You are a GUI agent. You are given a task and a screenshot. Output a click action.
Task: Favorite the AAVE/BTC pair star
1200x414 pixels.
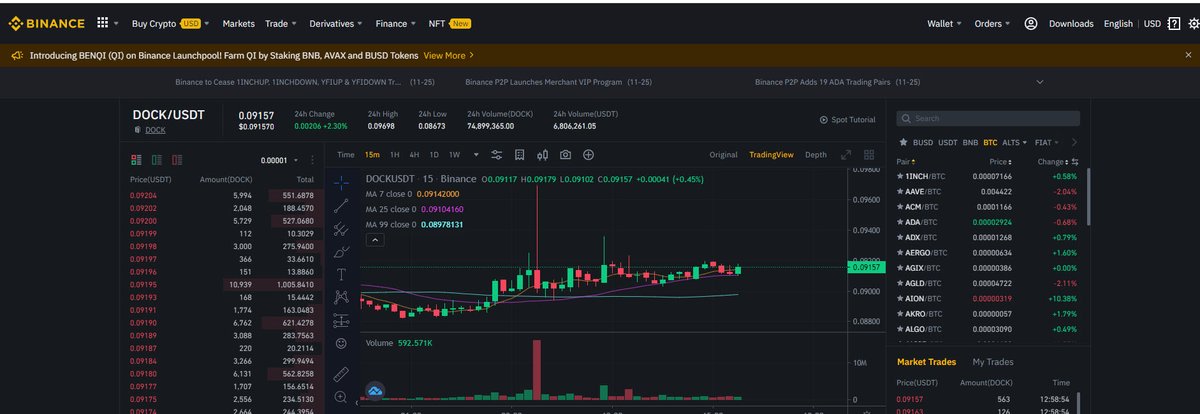click(901, 191)
